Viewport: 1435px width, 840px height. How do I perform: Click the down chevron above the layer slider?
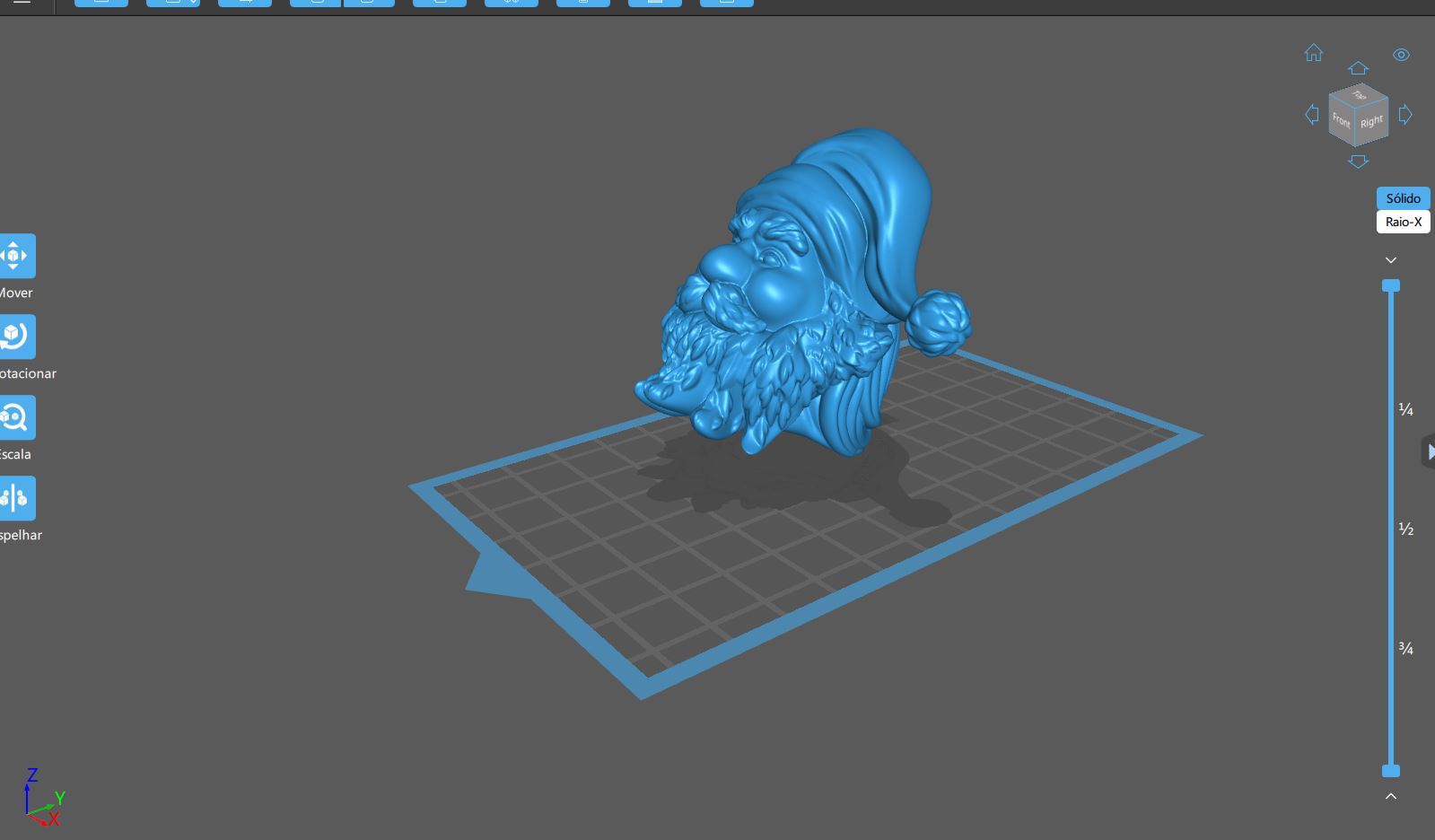[x=1391, y=260]
